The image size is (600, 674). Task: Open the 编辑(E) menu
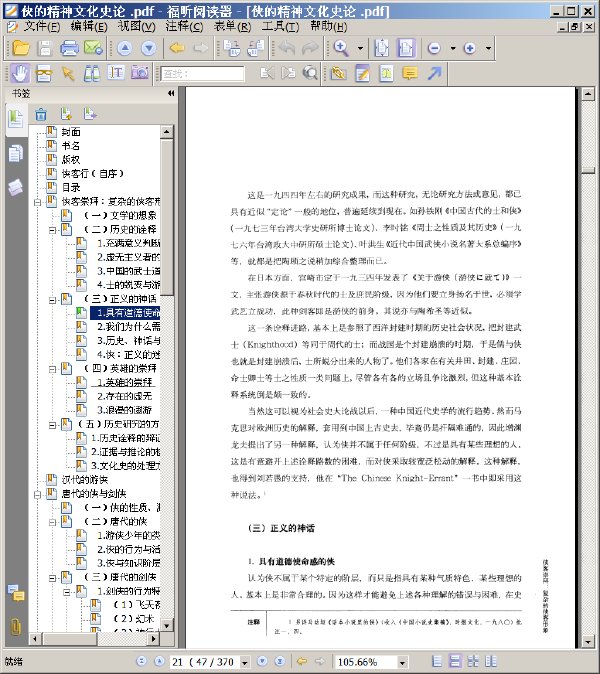pyautogui.click(x=89, y=27)
